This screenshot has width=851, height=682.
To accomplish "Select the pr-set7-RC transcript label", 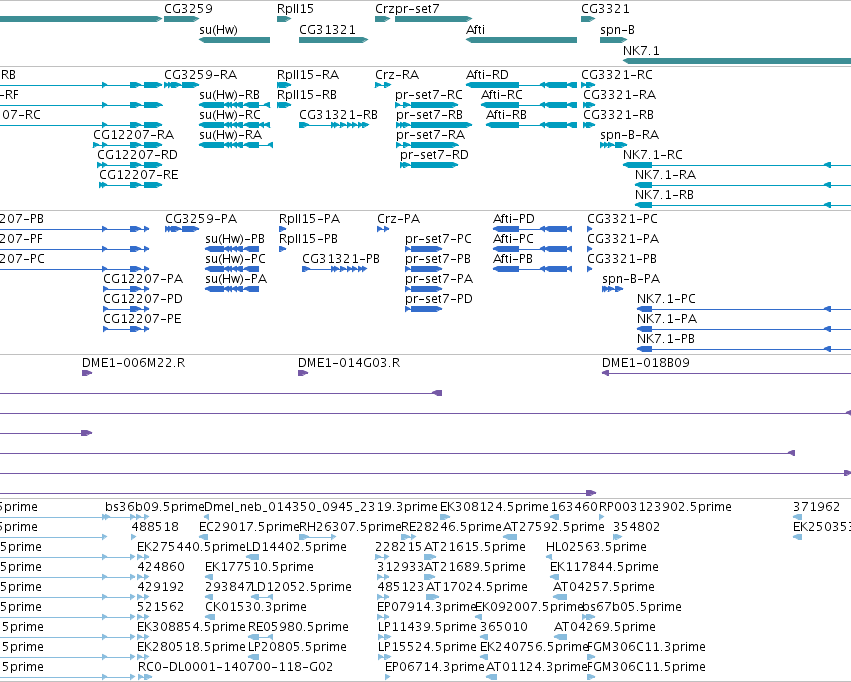I will point(429,95).
